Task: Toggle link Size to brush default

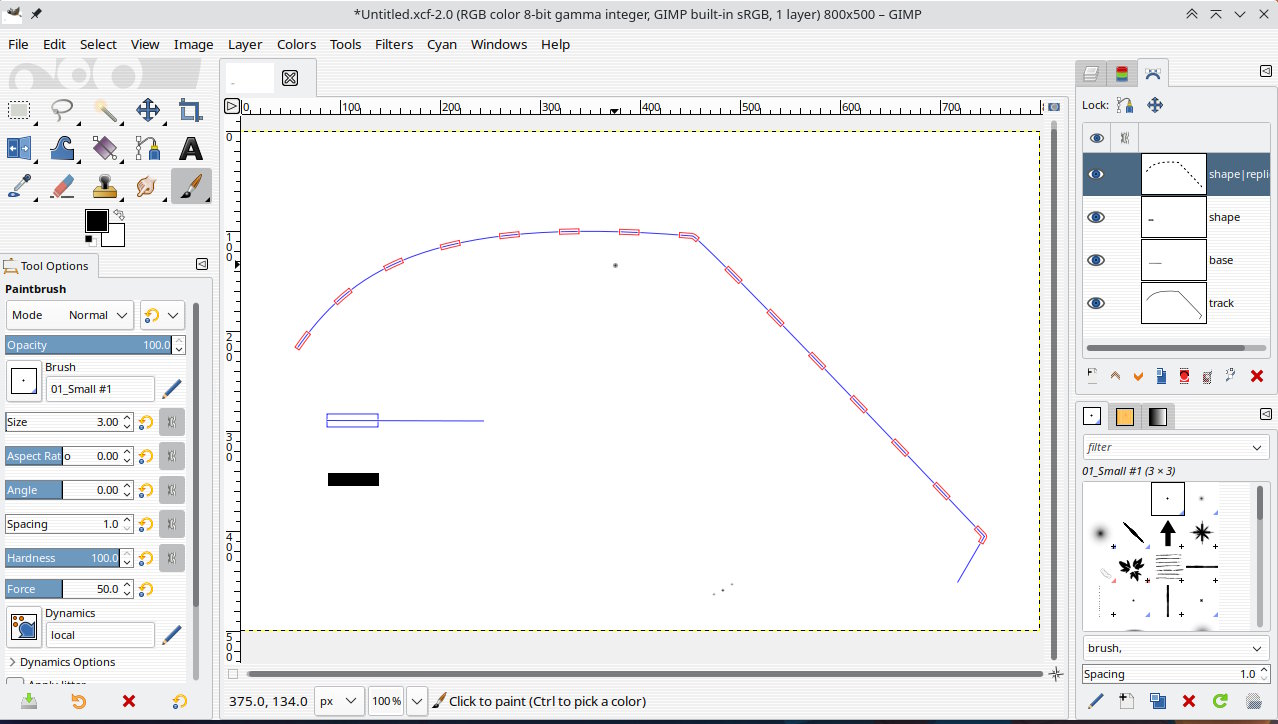Action: (172, 423)
